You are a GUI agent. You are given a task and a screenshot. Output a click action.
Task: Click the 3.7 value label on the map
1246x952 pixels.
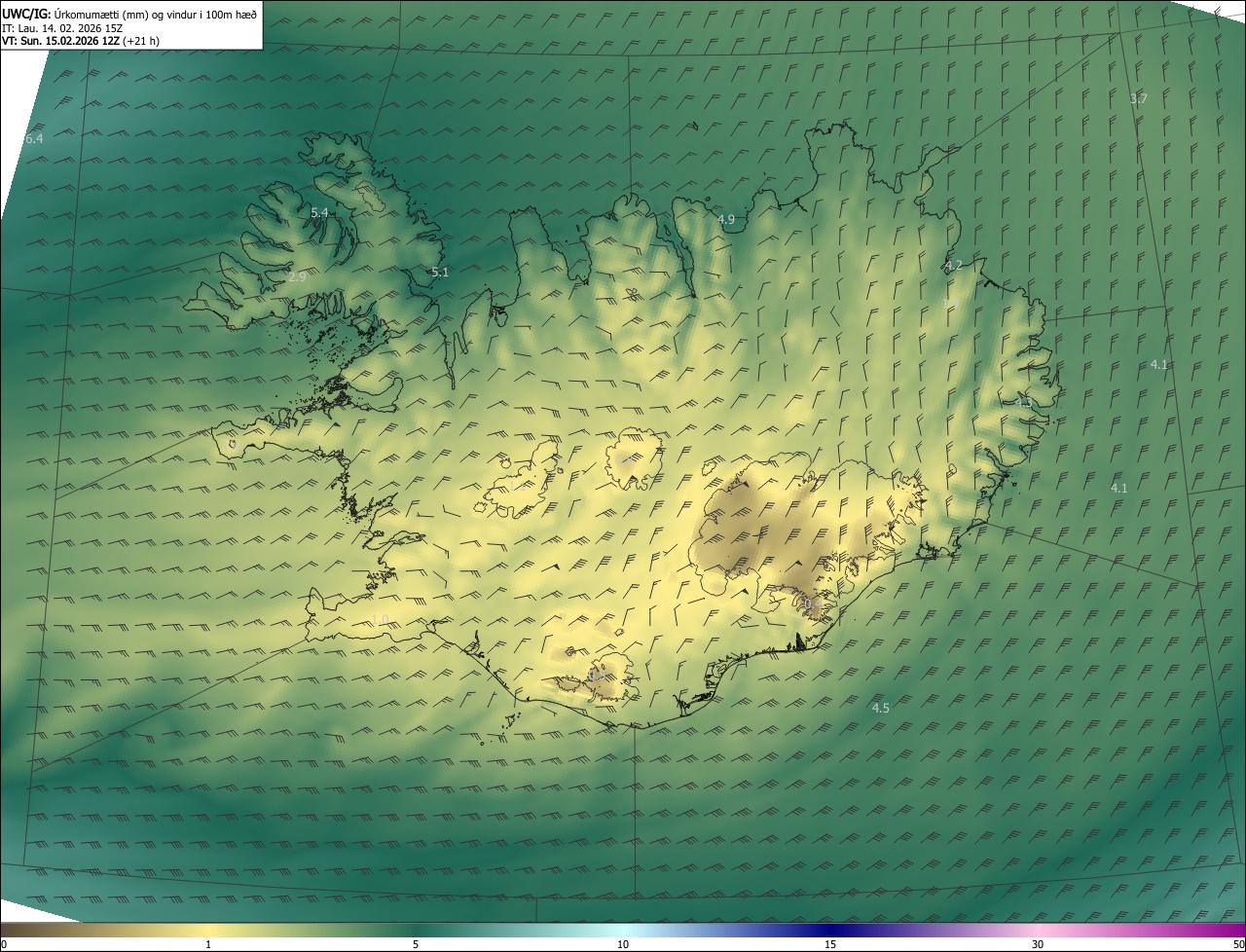(1139, 99)
